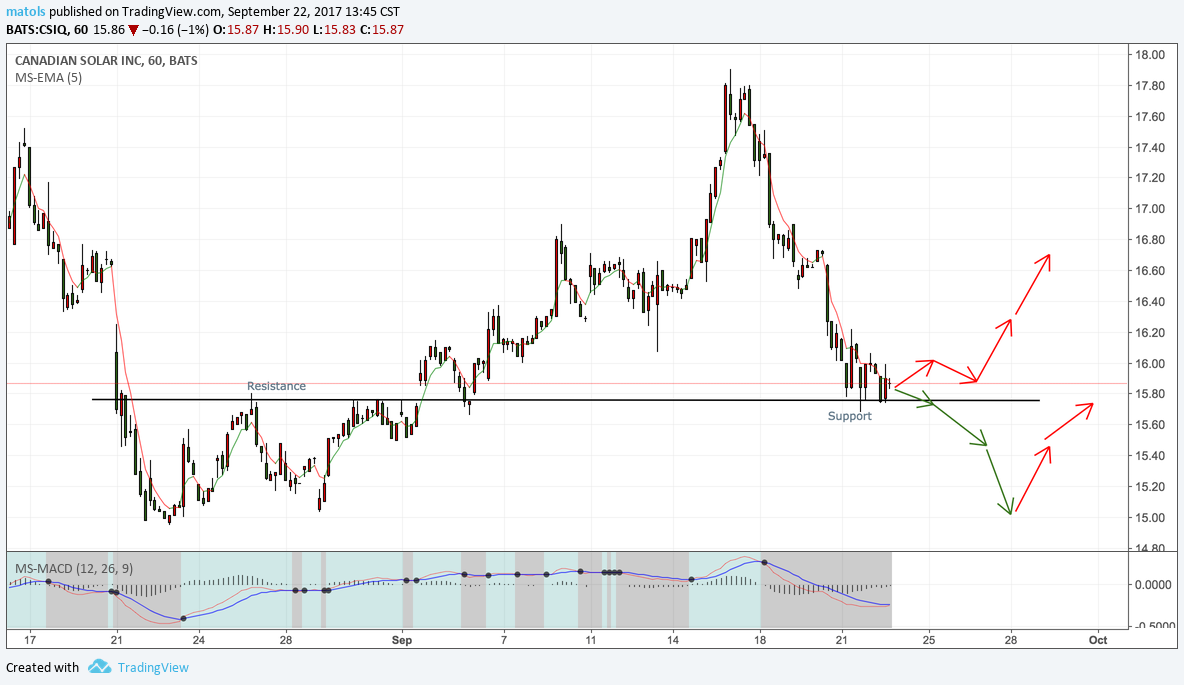Click the TradingView logo icon
The image size is (1184, 685).
pyautogui.click(x=100, y=667)
